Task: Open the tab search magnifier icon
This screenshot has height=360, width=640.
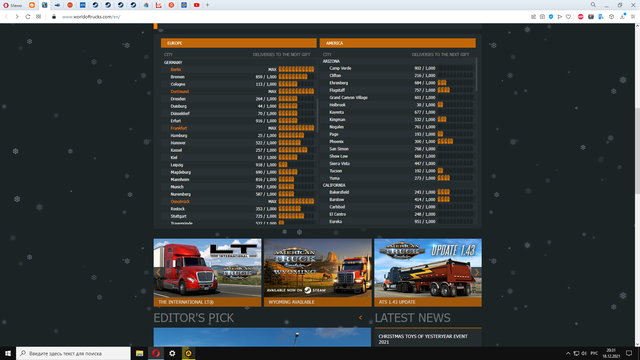Action: click(593, 5)
